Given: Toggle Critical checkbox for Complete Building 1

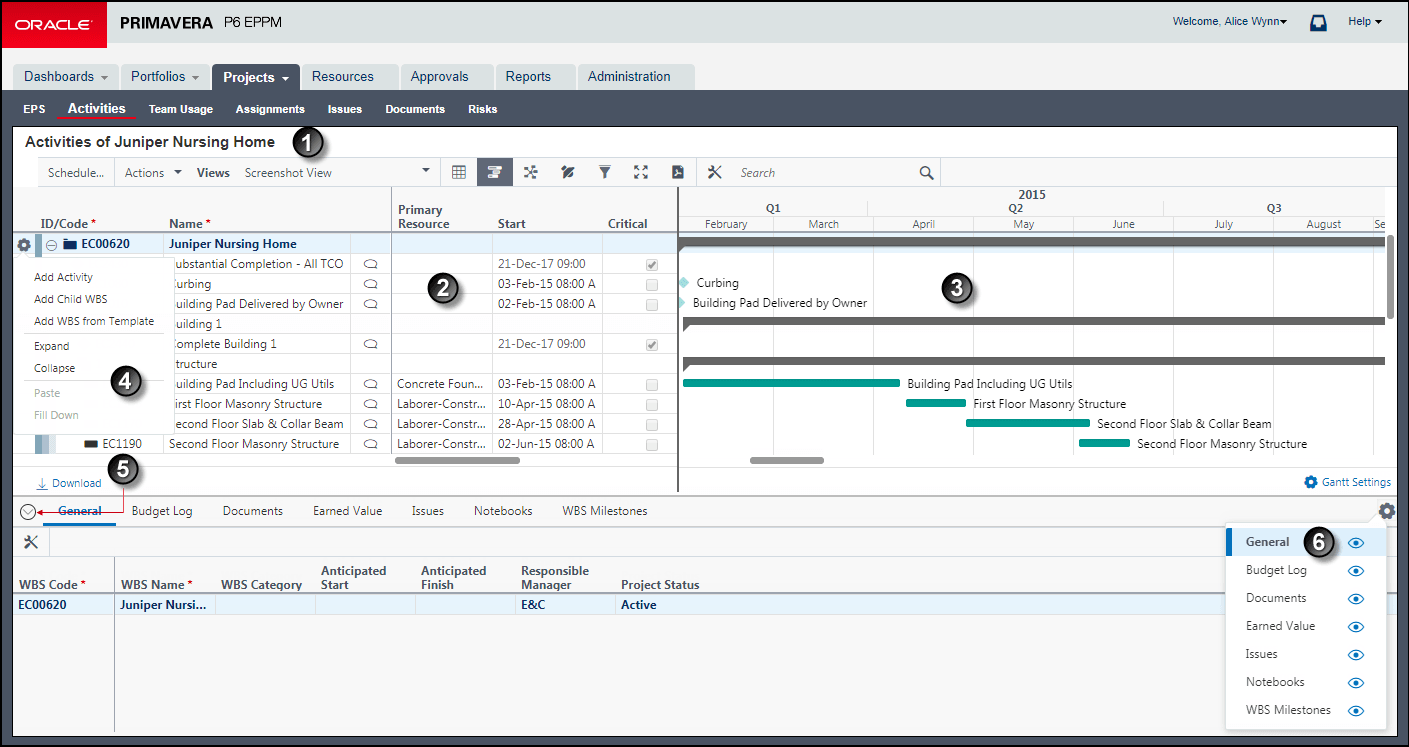Looking at the screenshot, I should (652, 345).
